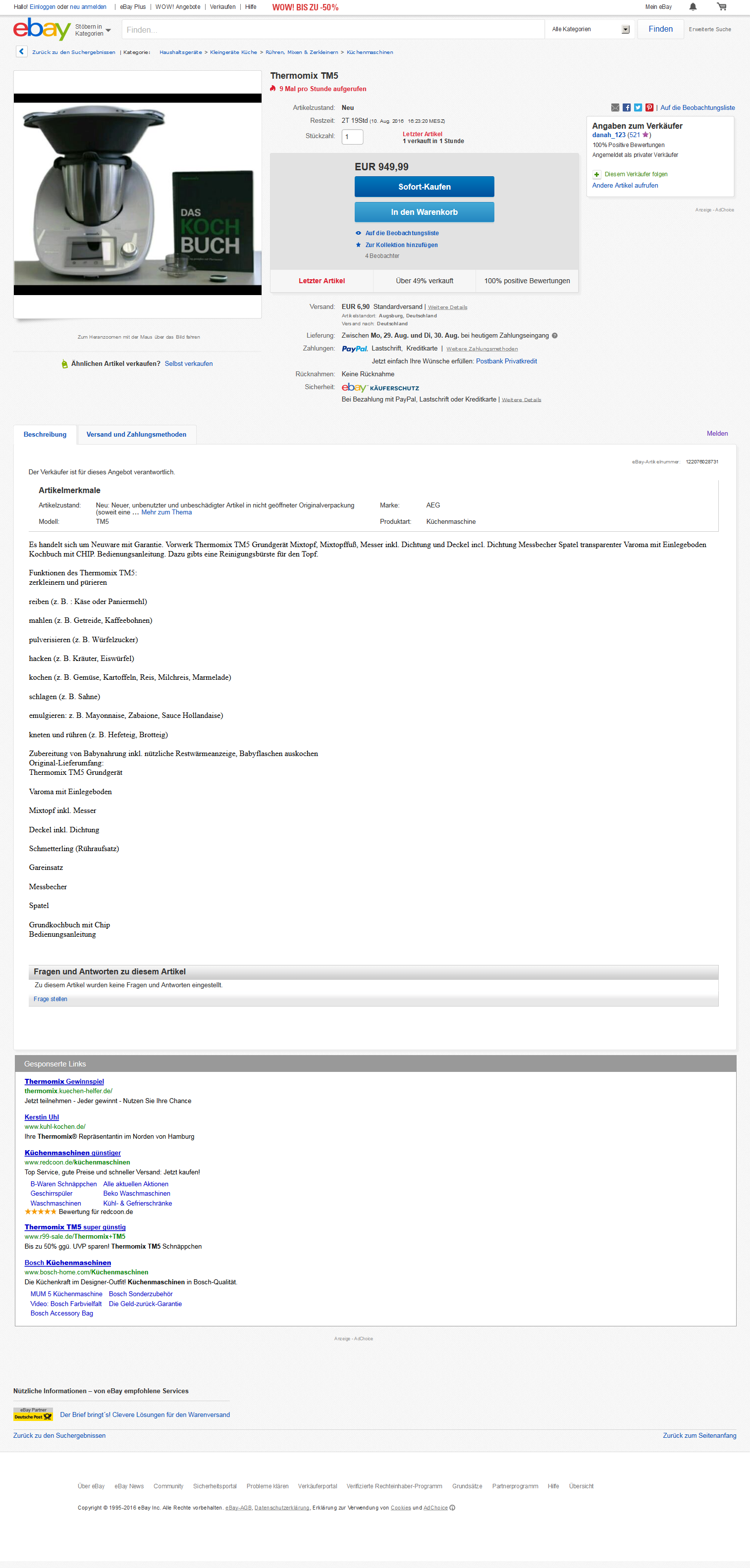Image resolution: width=750 pixels, height=1568 pixels.
Task: Open Thermomix Gewinnspiel sponsored link
Action: (x=64, y=1082)
